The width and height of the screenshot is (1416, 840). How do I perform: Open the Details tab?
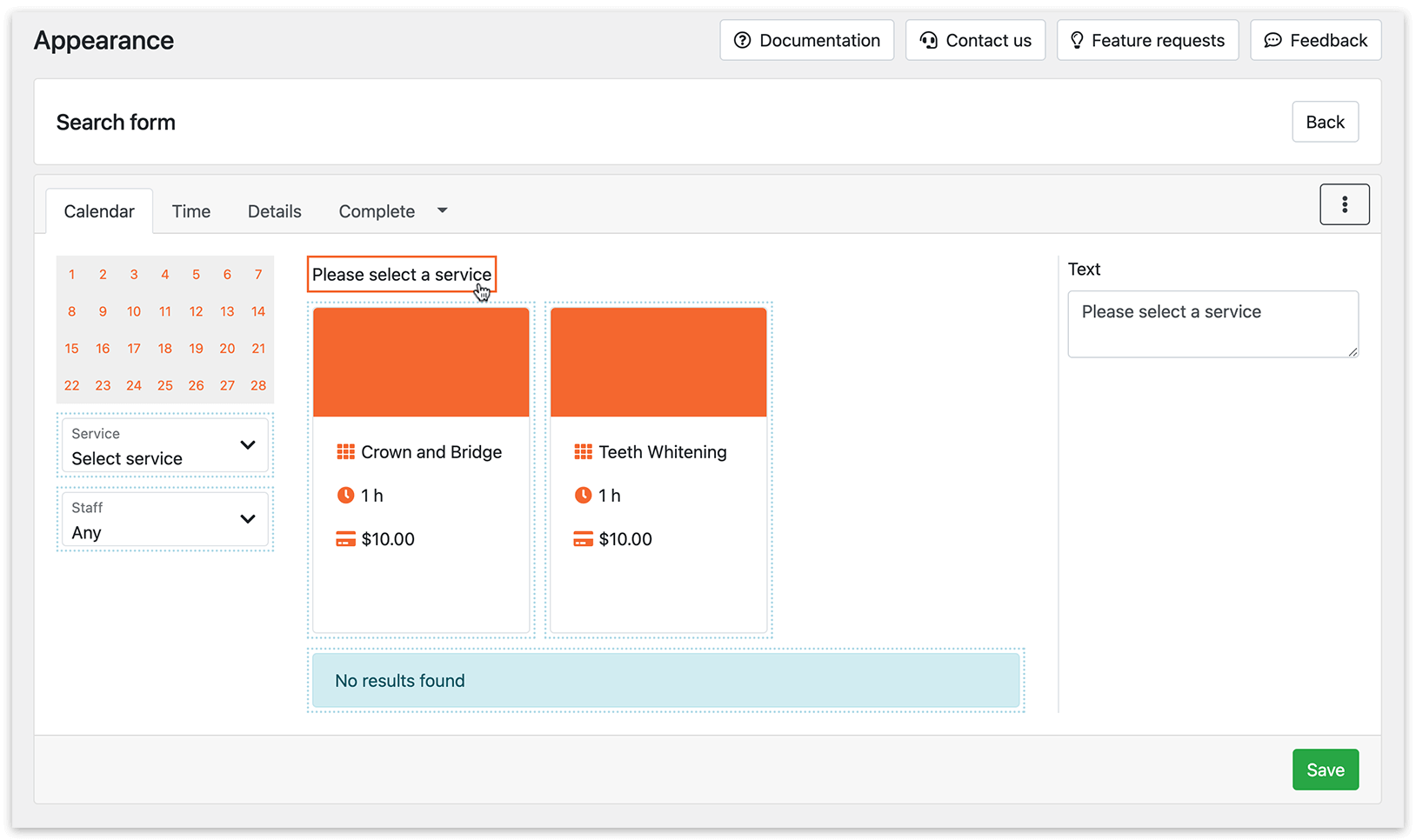273,210
